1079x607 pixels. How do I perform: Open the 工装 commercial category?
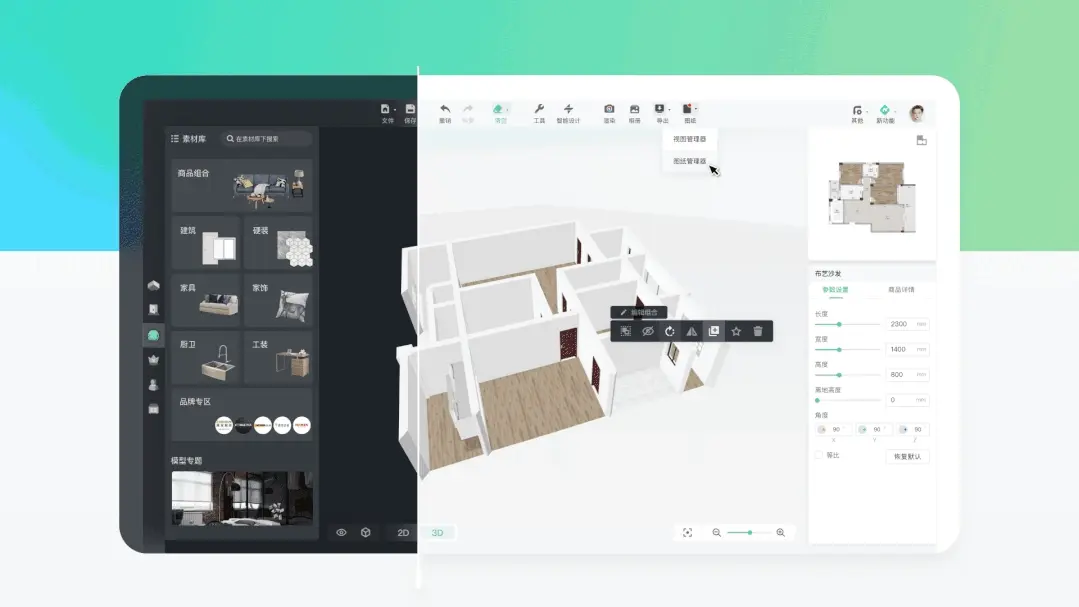[278, 357]
